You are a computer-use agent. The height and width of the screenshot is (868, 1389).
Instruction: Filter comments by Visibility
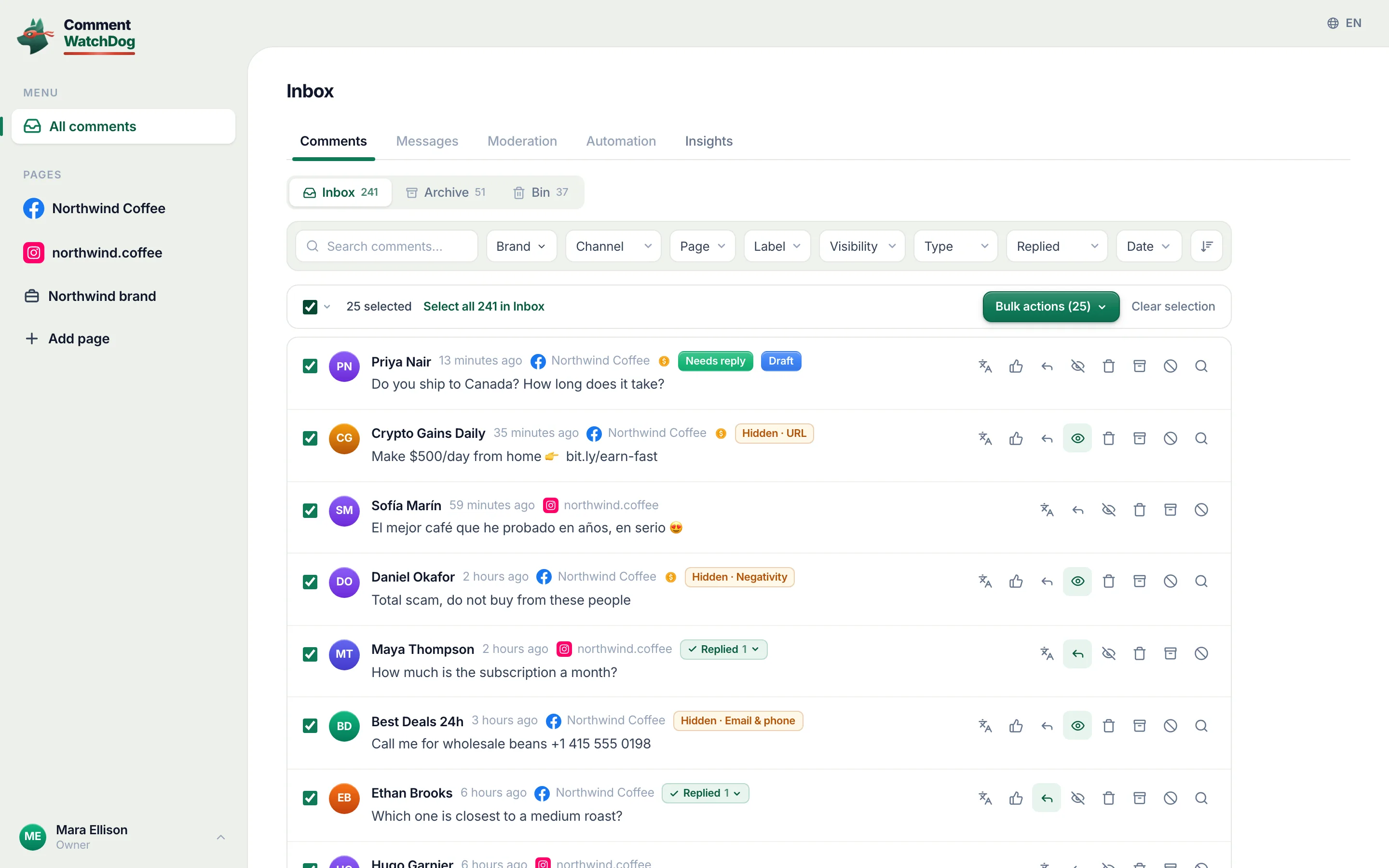(x=862, y=246)
